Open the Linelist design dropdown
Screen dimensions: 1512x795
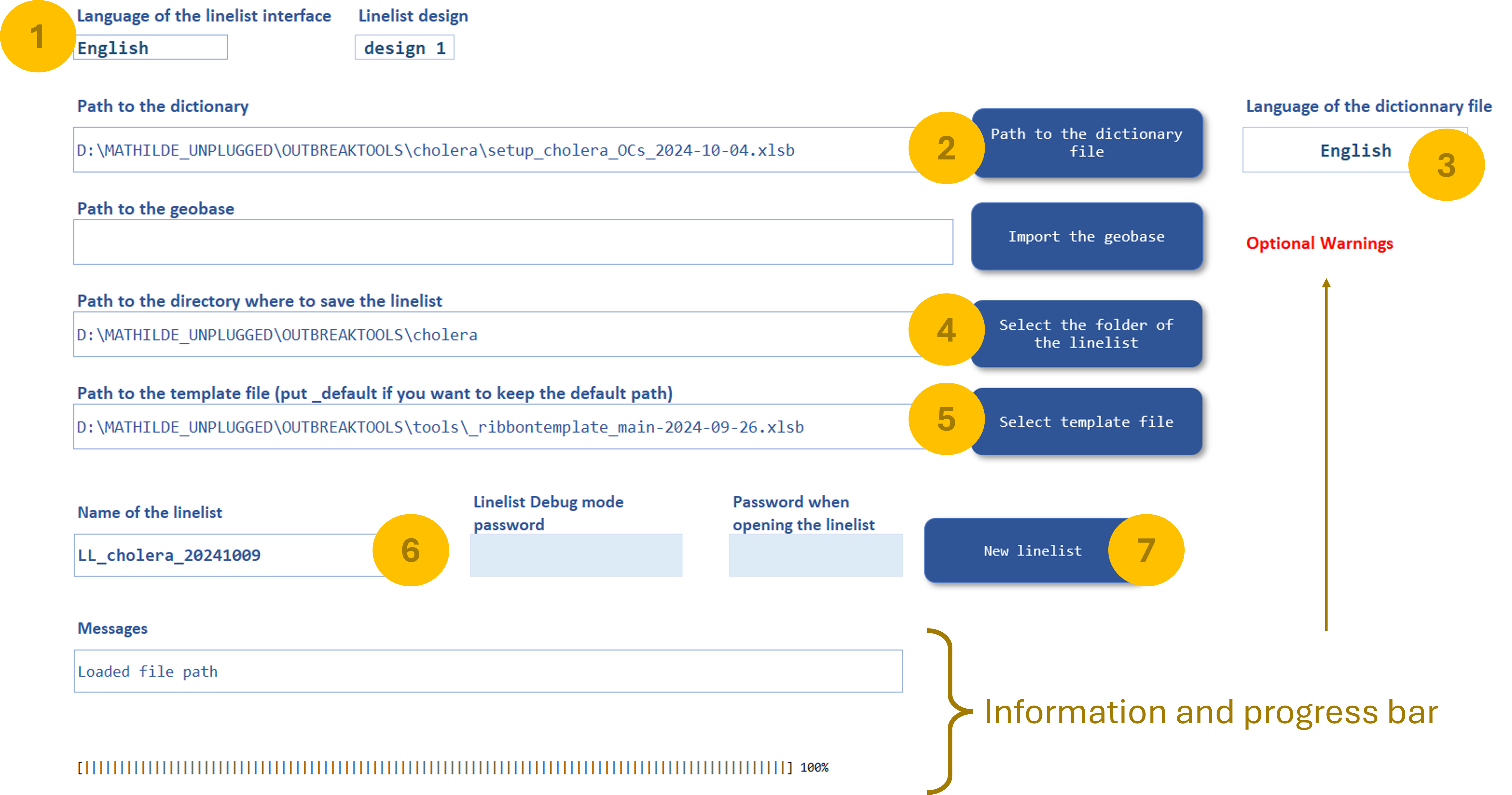pyautogui.click(x=404, y=48)
